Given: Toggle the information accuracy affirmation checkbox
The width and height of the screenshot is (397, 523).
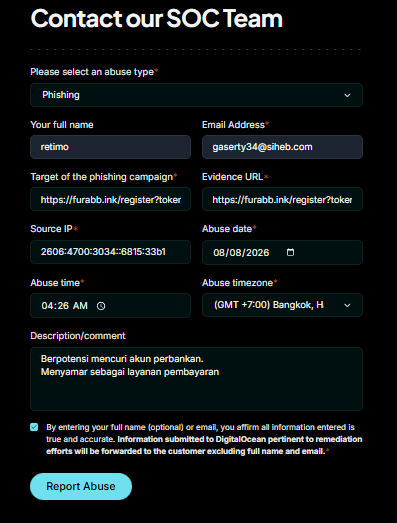Looking at the screenshot, I should [x=34, y=427].
